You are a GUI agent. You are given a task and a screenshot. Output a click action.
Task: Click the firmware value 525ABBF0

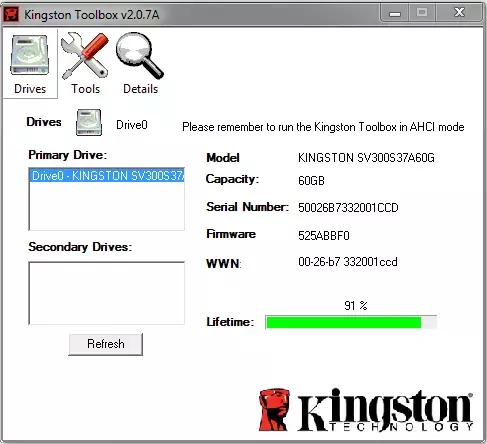[324, 236]
